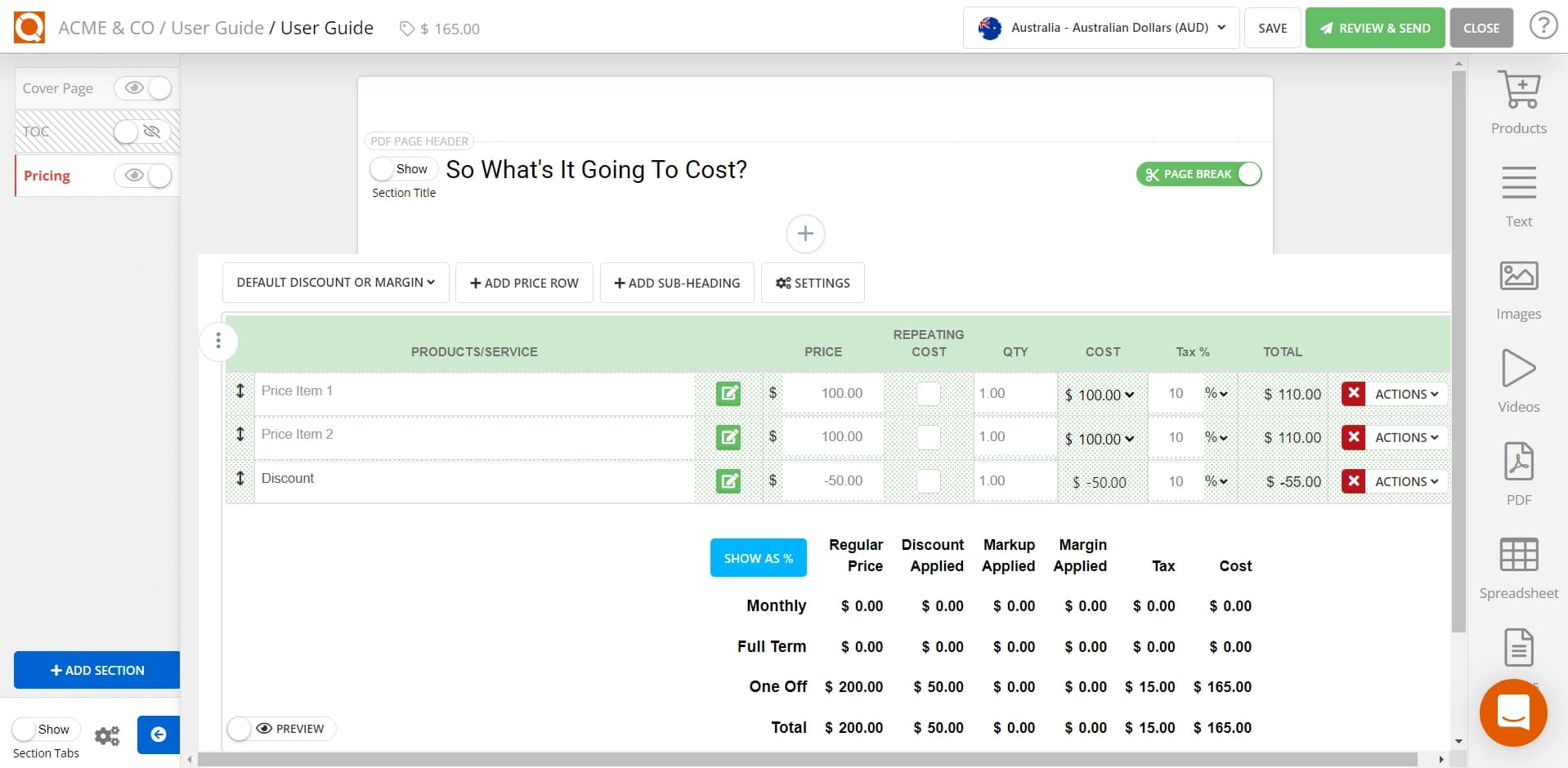Click the price input field for Price Item 2

833,436
